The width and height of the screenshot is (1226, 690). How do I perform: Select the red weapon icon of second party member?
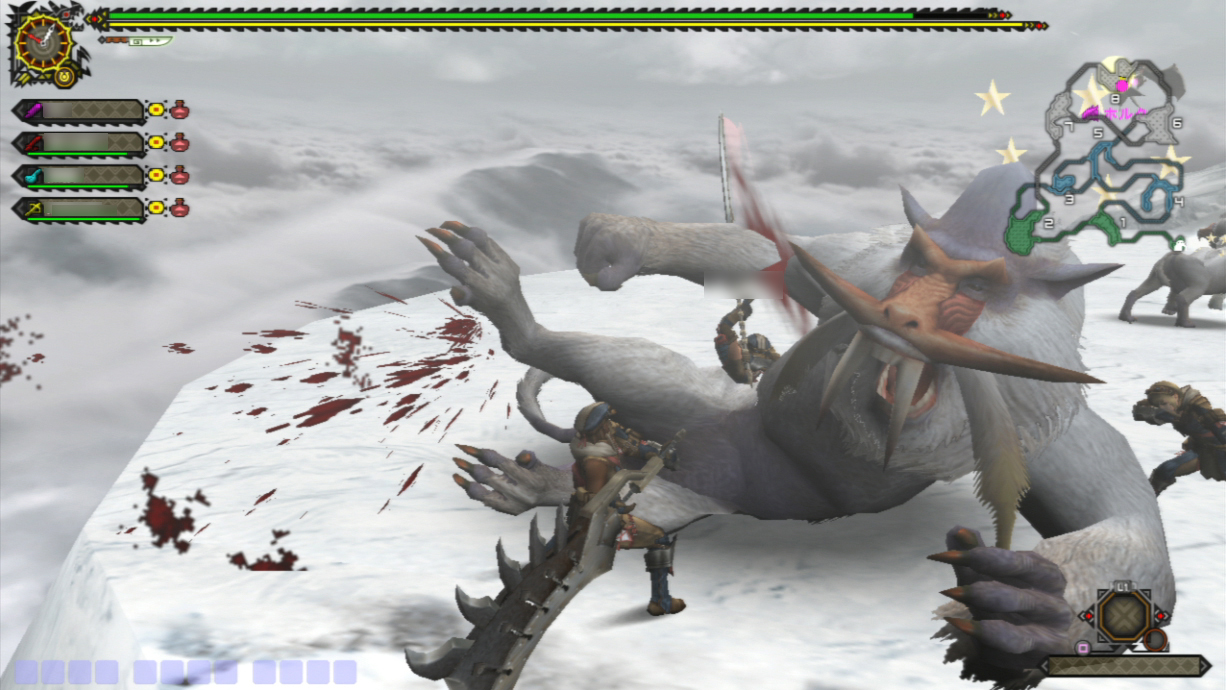[x=33, y=143]
